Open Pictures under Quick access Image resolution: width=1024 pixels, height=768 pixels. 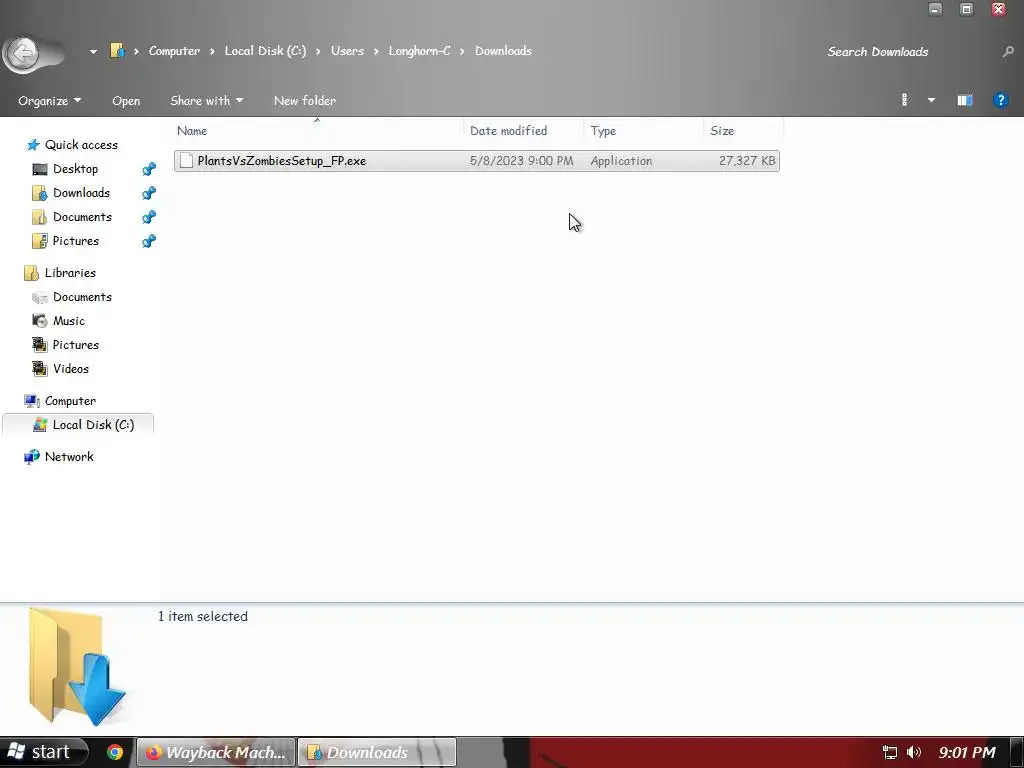click(x=76, y=241)
